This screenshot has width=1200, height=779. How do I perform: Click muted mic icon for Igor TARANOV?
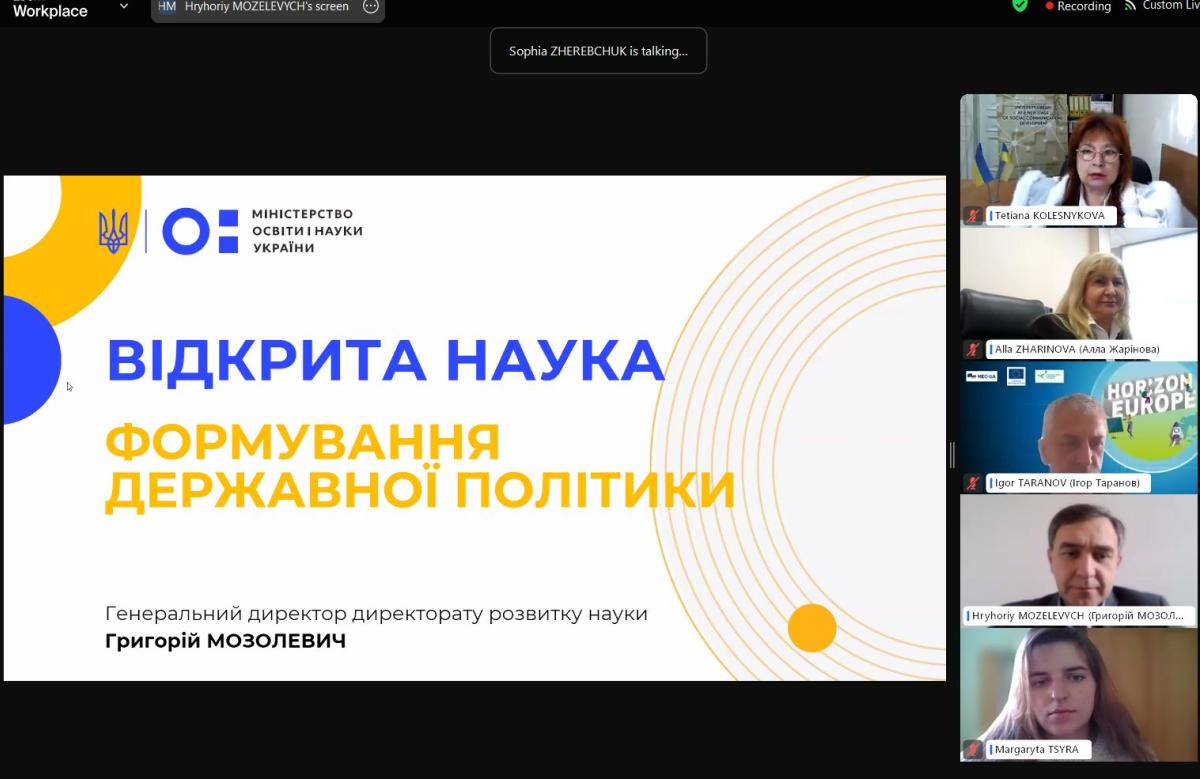pos(973,483)
